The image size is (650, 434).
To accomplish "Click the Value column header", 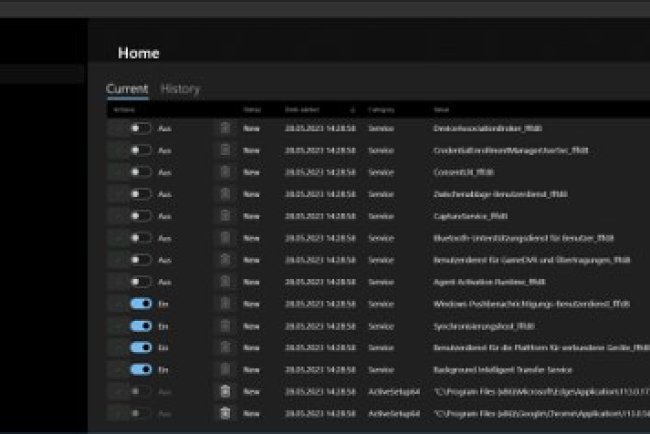I will click(x=441, y=110).
